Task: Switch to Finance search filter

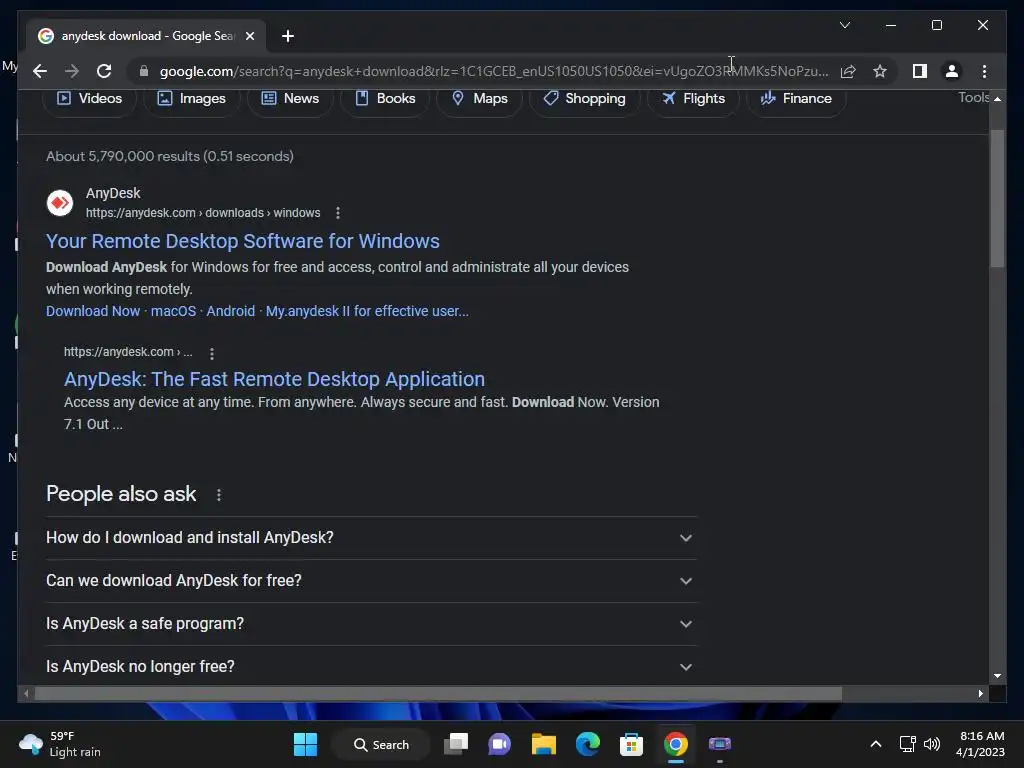Action: (x=796, y=99)
